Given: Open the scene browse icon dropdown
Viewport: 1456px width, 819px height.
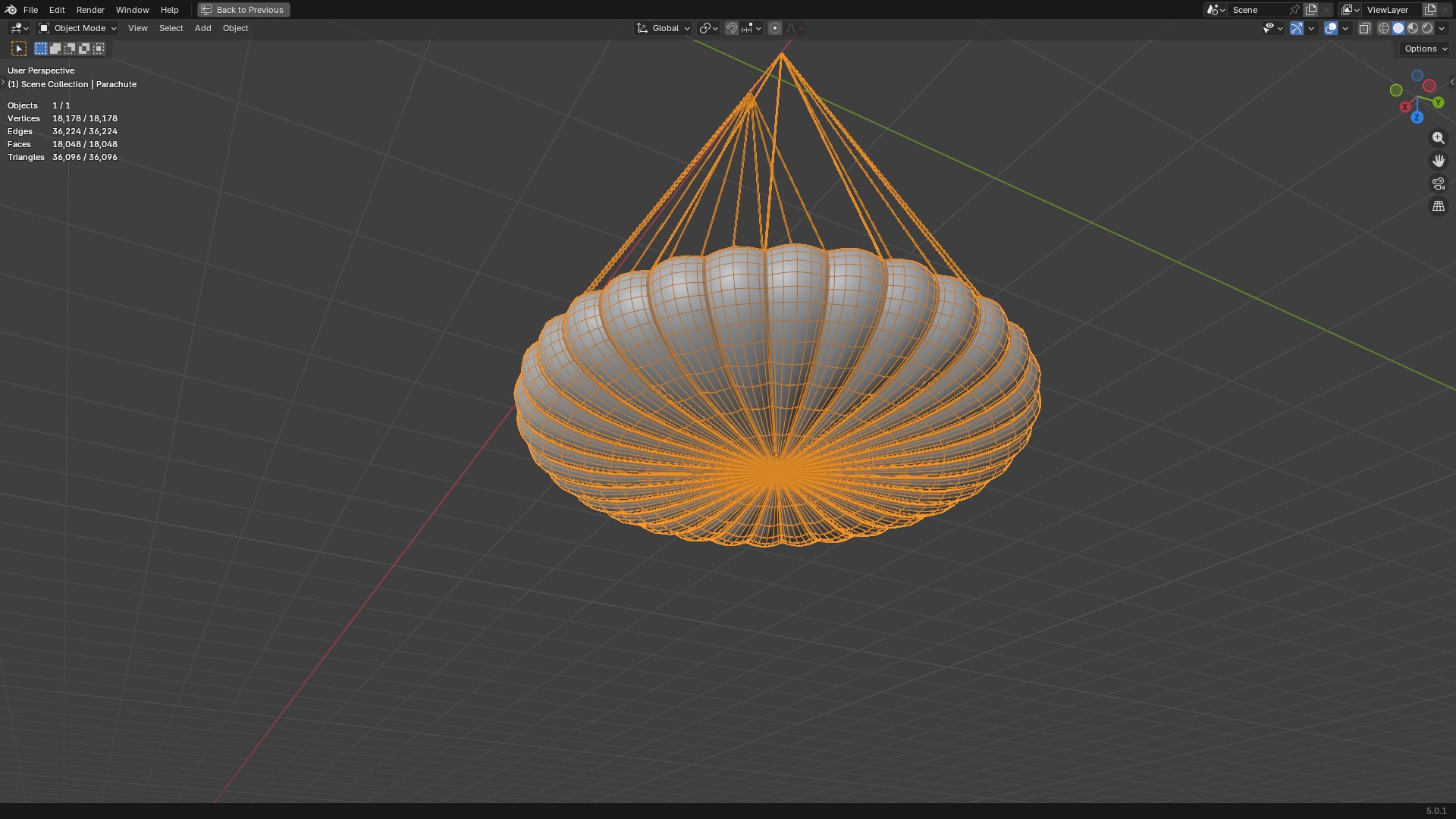Looking at the screenshot, I should [1216, 10].
